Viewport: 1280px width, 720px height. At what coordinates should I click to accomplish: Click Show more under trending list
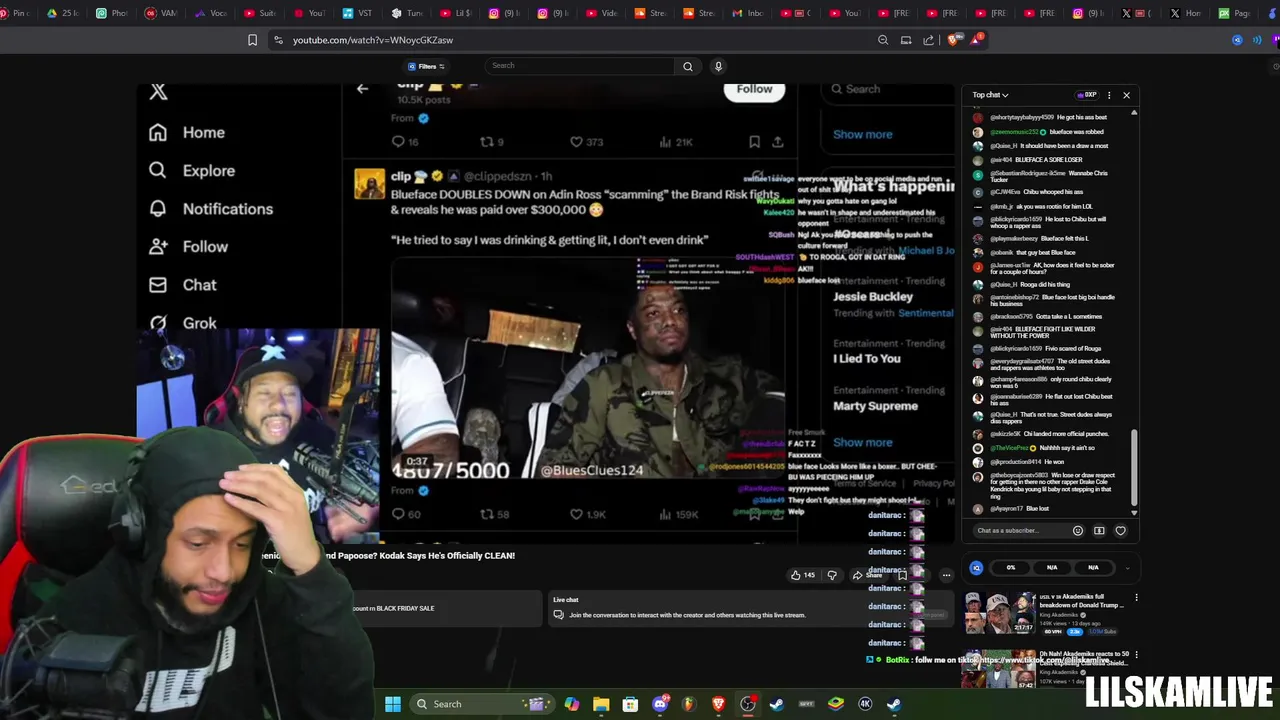[862, 442]
